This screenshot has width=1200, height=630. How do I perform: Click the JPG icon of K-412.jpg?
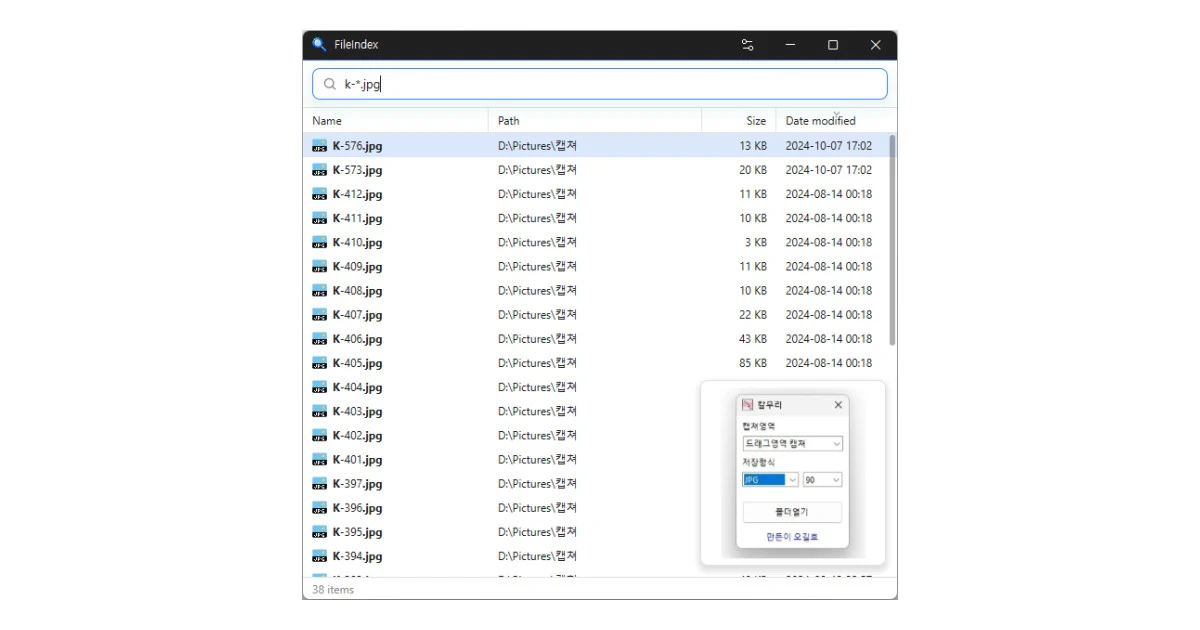pyautogui.click(x=320, y=194)
